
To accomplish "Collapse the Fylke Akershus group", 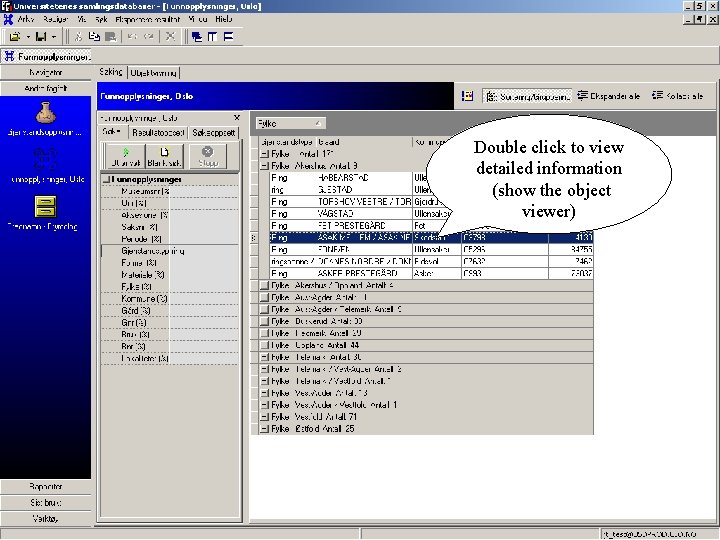I will coord(264,166).
